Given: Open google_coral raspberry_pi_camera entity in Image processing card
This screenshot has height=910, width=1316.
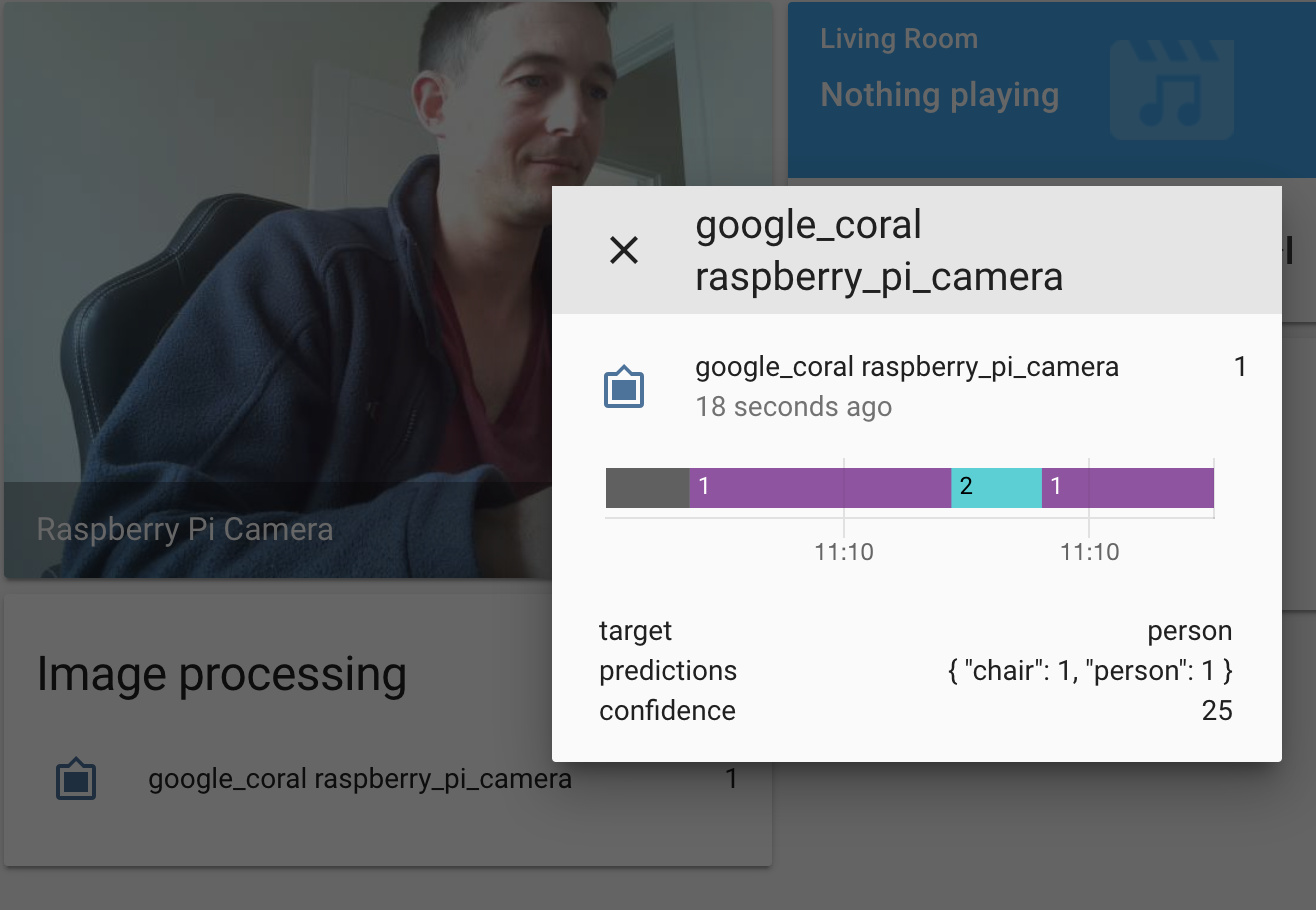Looking at the screenshot, I should click(388, 779).
